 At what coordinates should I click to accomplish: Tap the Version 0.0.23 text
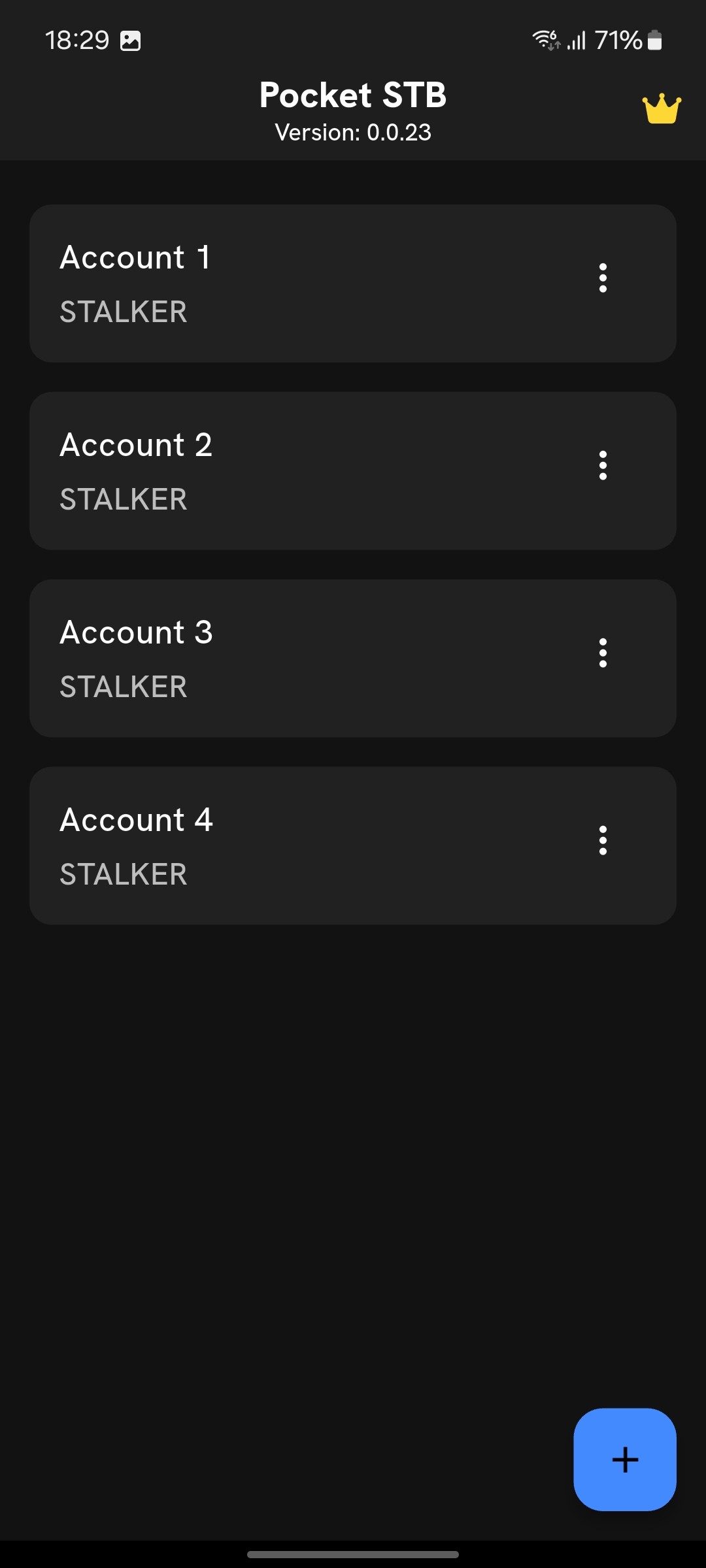[x=353, y=133]
